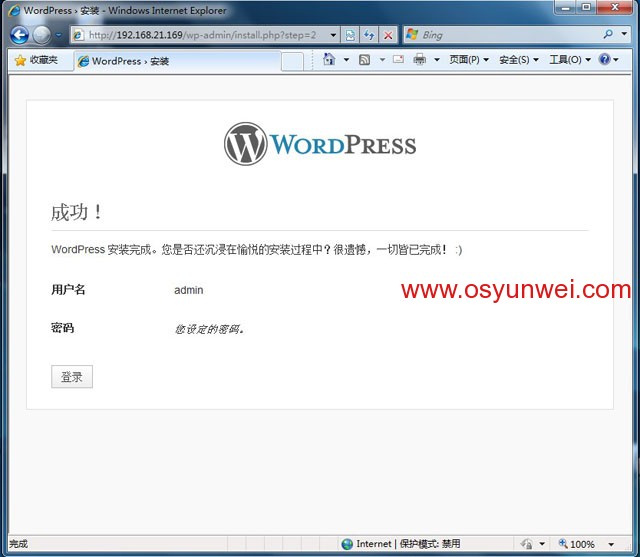The width and height of the screenshot is (640, 557).
Task: Open the recent pages dropdown beside Forward
Action: click(59, 35)
